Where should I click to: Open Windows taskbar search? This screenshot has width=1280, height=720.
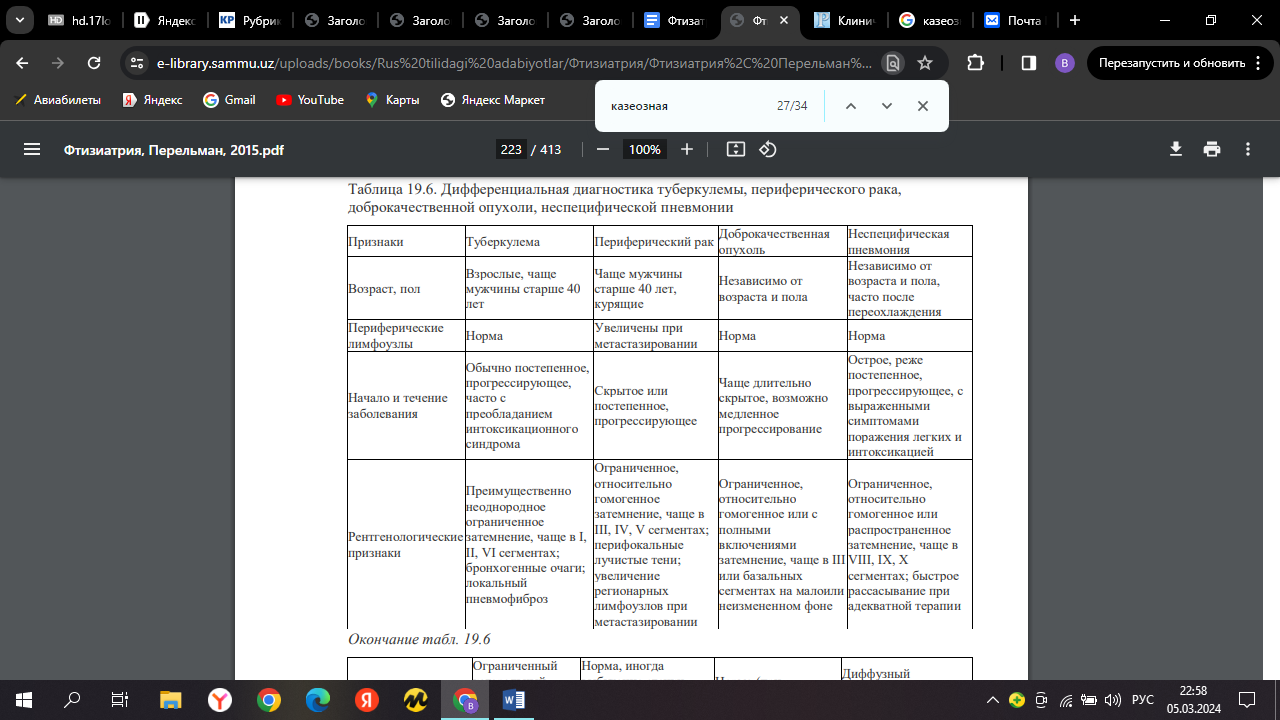pos(72,700)
